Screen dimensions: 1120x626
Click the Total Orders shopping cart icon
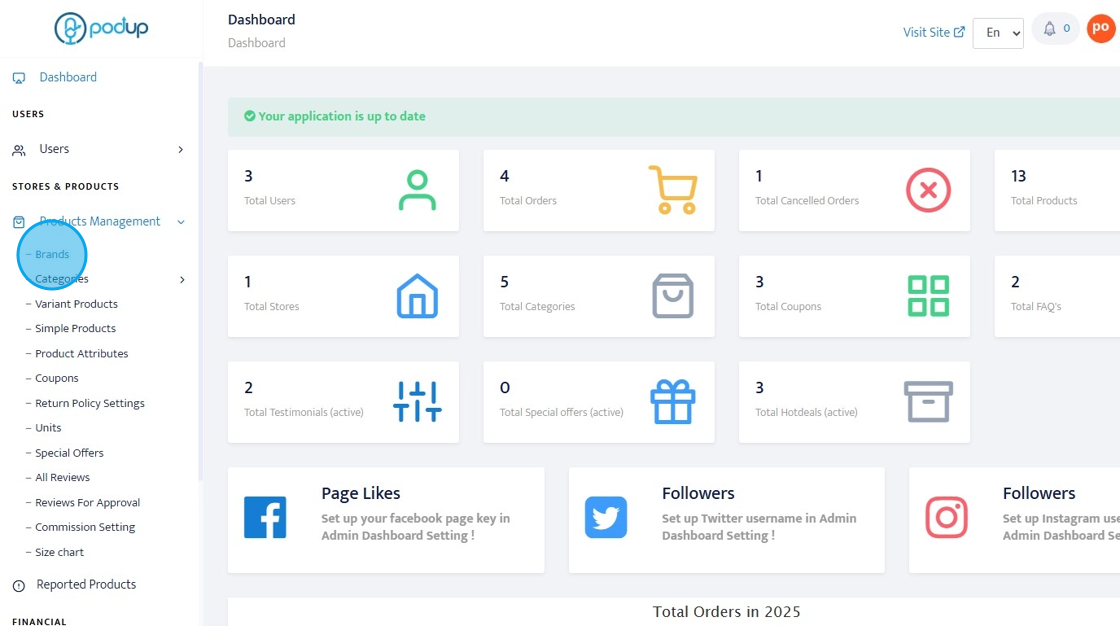click(x=672, y=190)
